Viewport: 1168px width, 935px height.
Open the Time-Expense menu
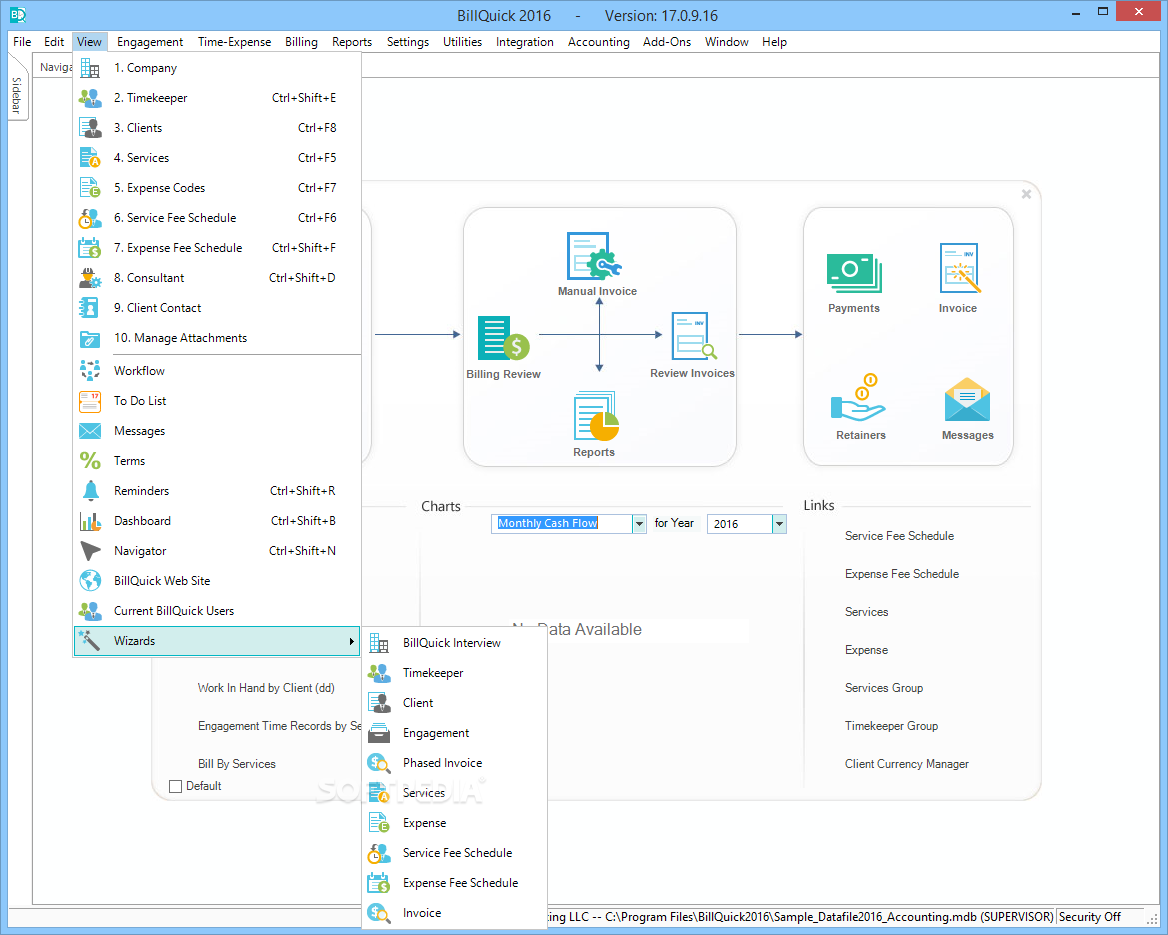(x=234, y=42)
